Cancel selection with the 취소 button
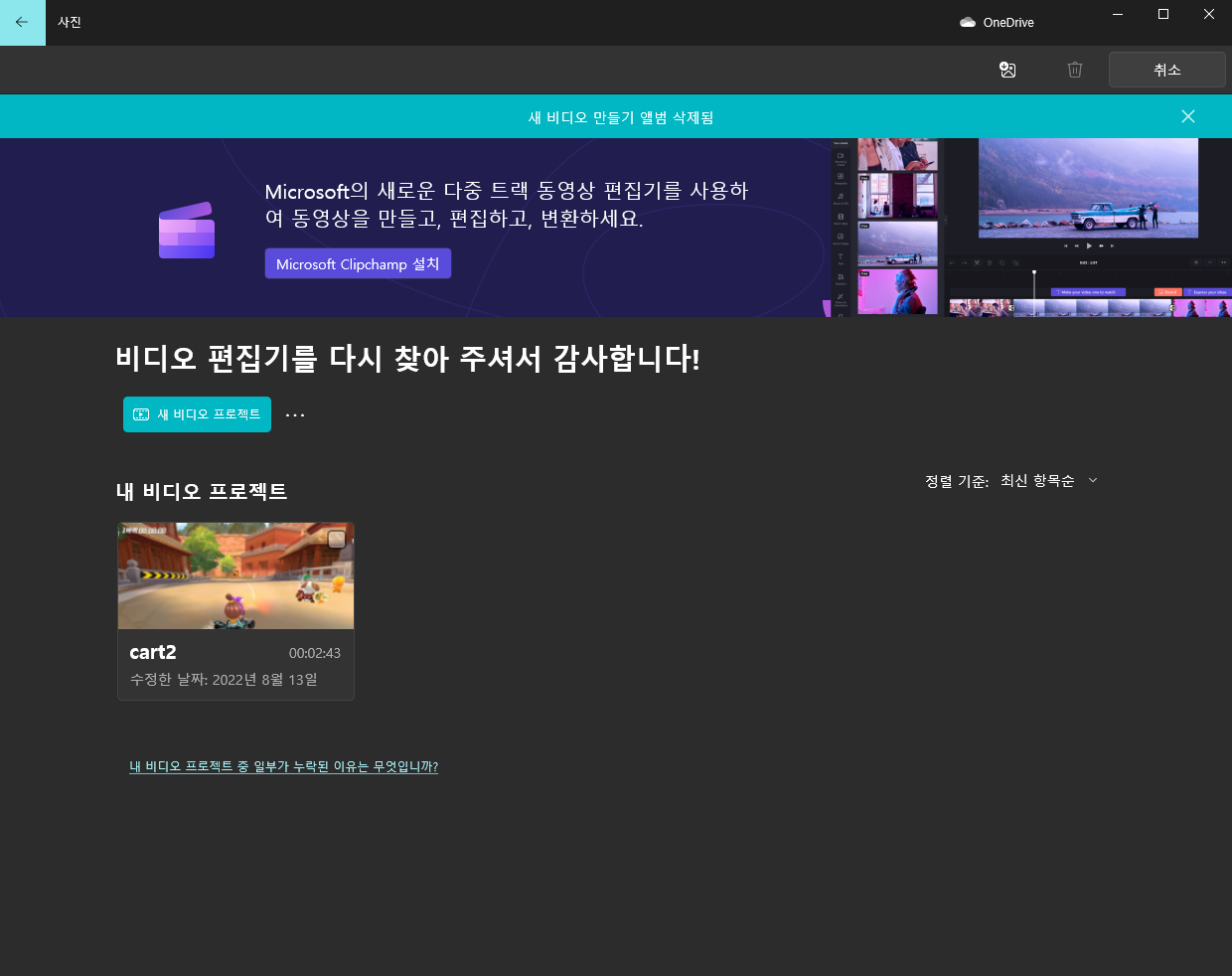This screenshot has width=1232, height=976. point(1166,70)
